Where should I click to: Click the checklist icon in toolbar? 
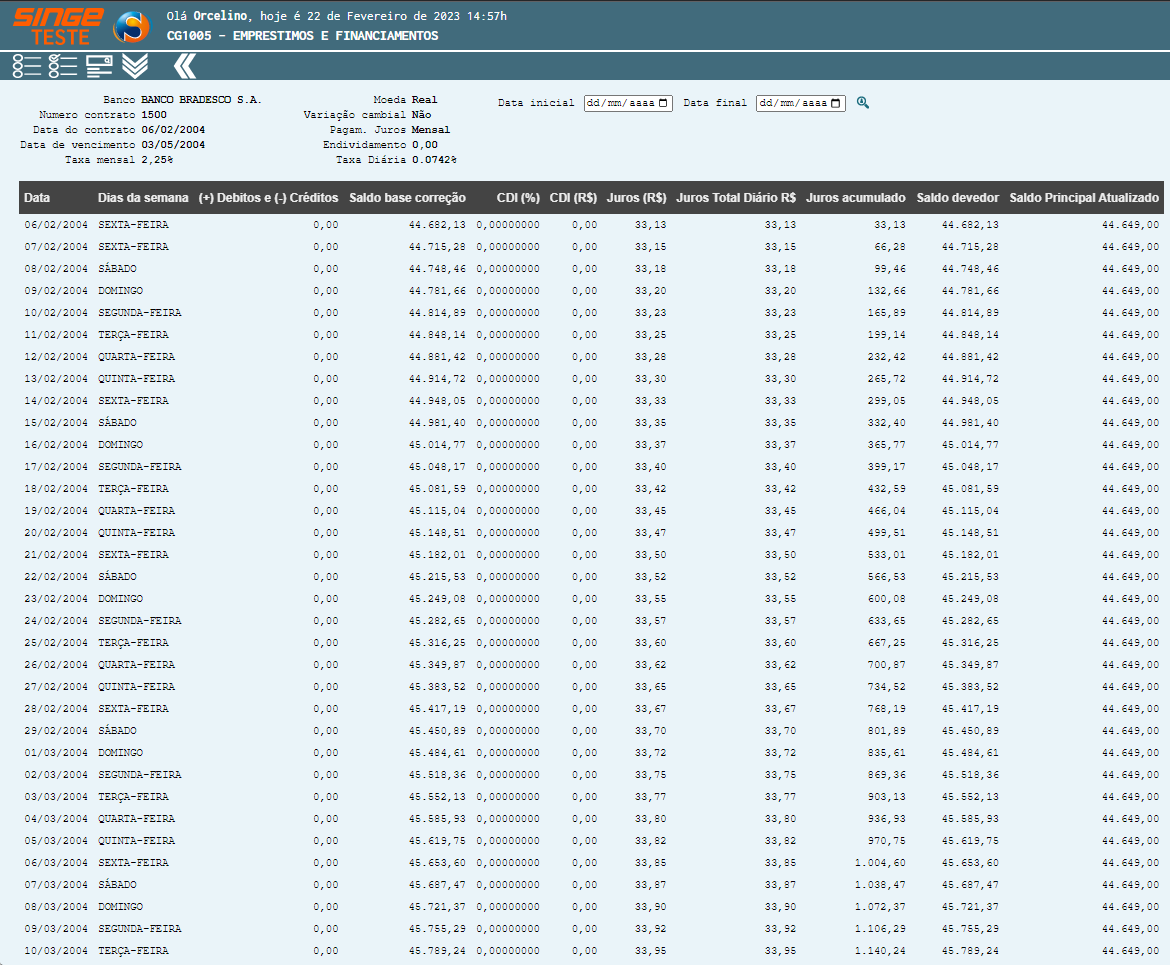point(63,66)
